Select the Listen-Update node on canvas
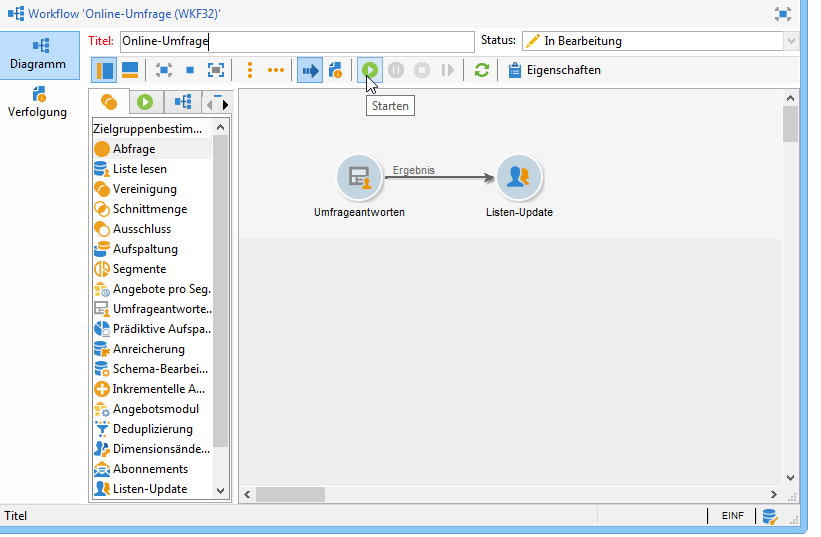This screenshot has height=537, width=821. tap(518, 178)
